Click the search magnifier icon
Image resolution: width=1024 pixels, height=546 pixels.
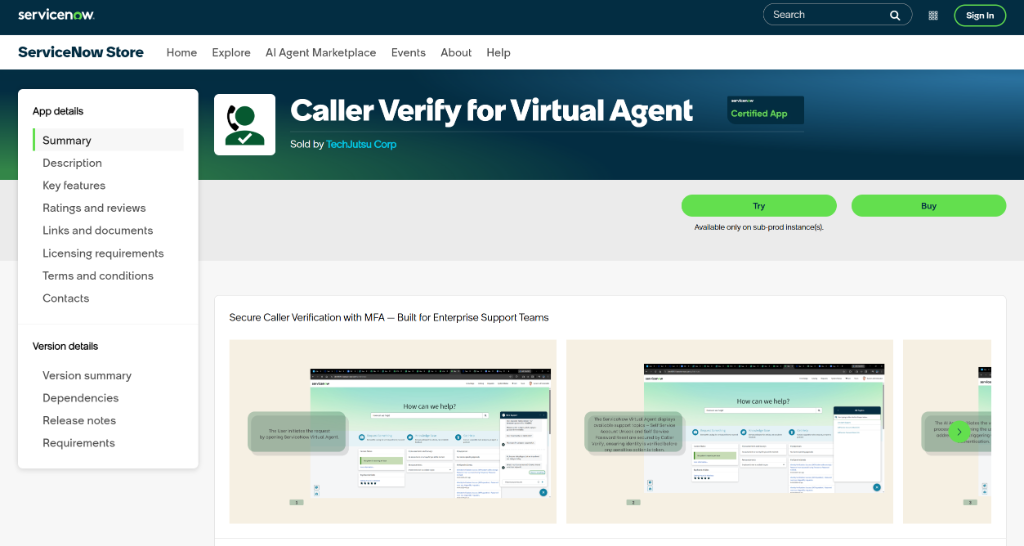895,15
